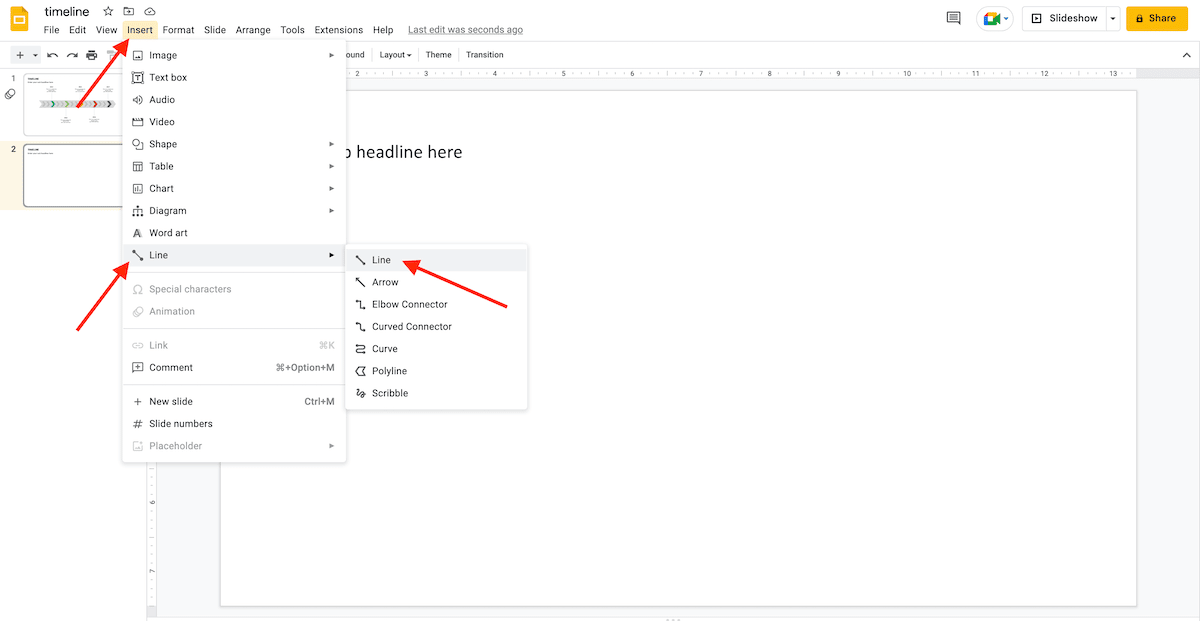Open the comment history icon

tap(953, 18)
